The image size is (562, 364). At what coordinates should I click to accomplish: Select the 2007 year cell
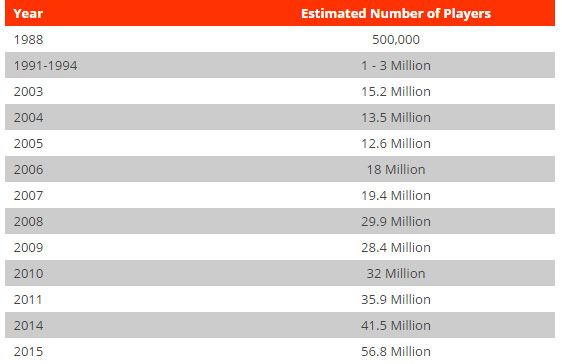28,195
